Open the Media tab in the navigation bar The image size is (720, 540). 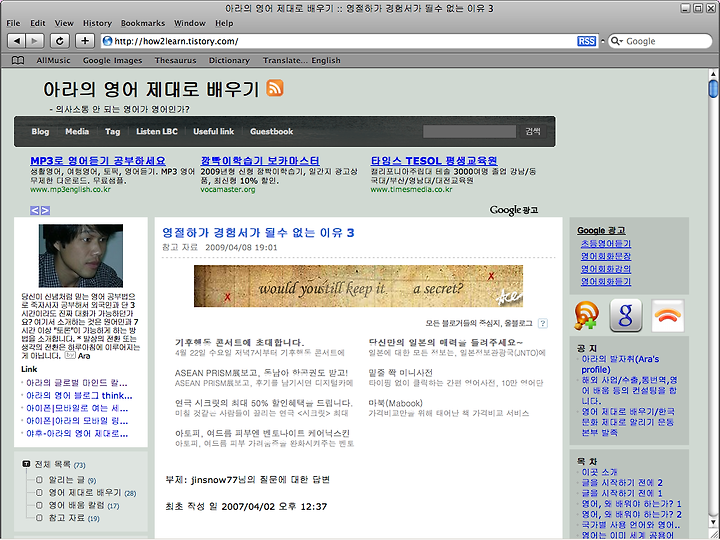(x=77, y=131)
